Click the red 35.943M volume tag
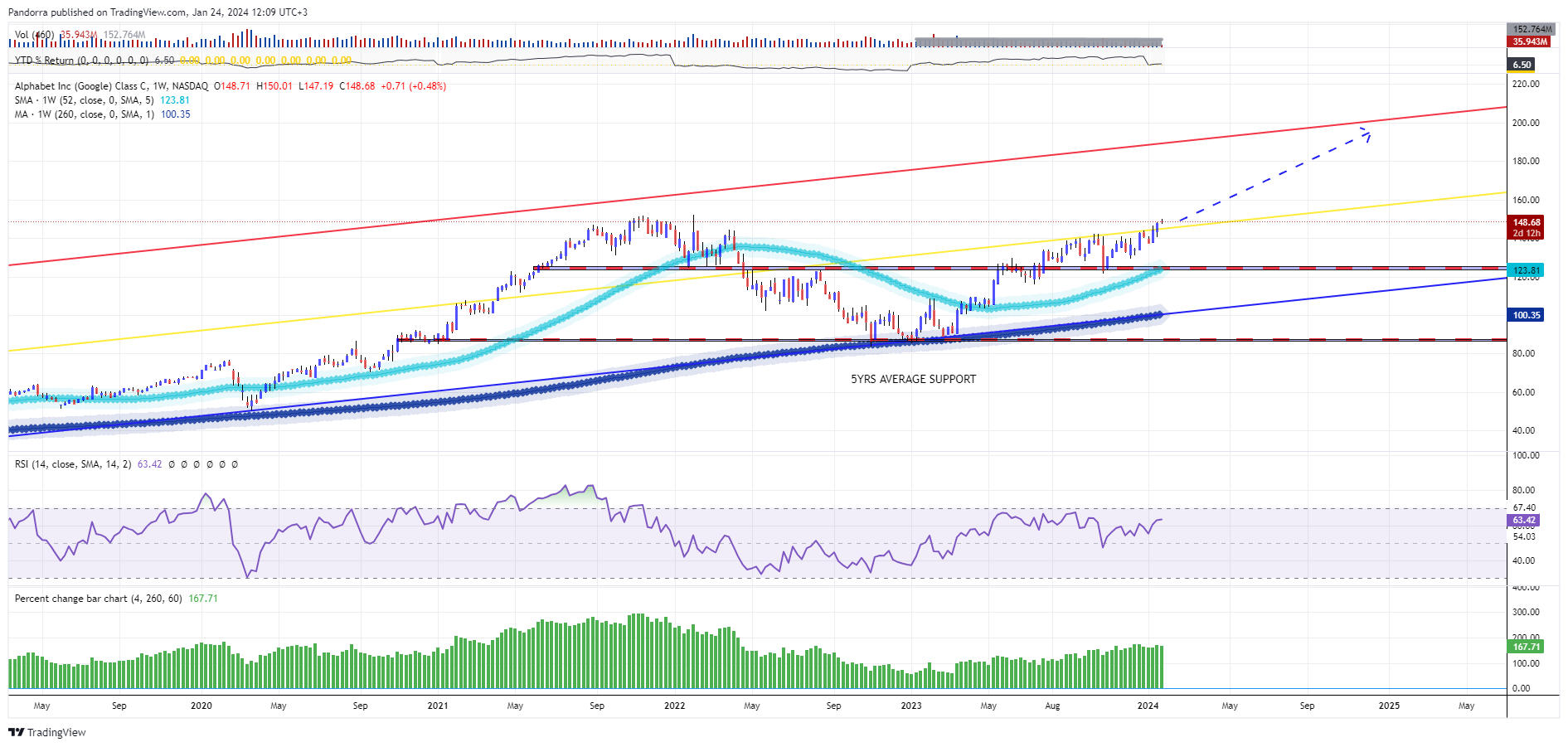This screenshot has width=1568, height=747. [1528, 41]
